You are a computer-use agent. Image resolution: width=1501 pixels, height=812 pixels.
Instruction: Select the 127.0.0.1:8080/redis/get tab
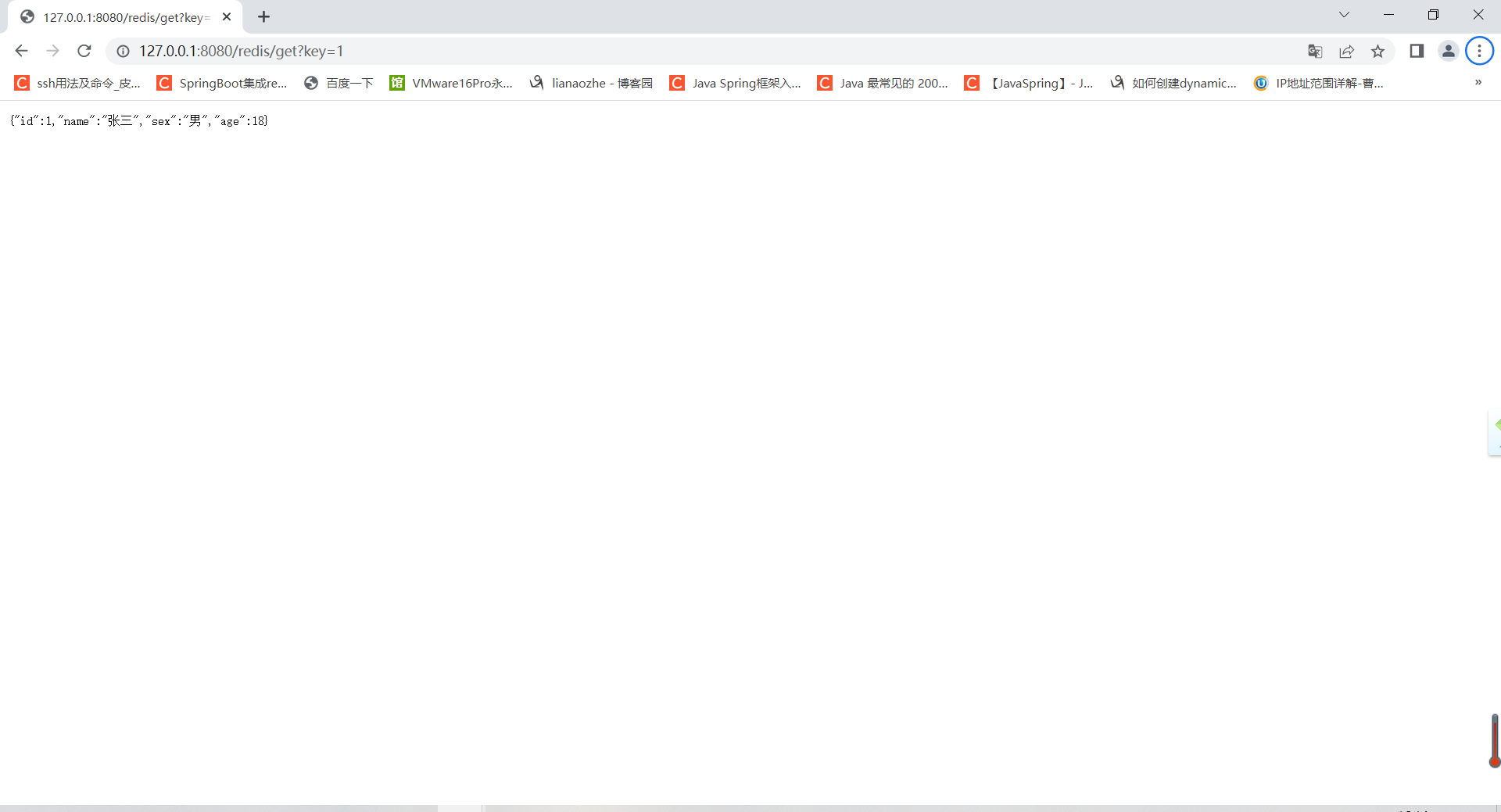pos(117,16)
